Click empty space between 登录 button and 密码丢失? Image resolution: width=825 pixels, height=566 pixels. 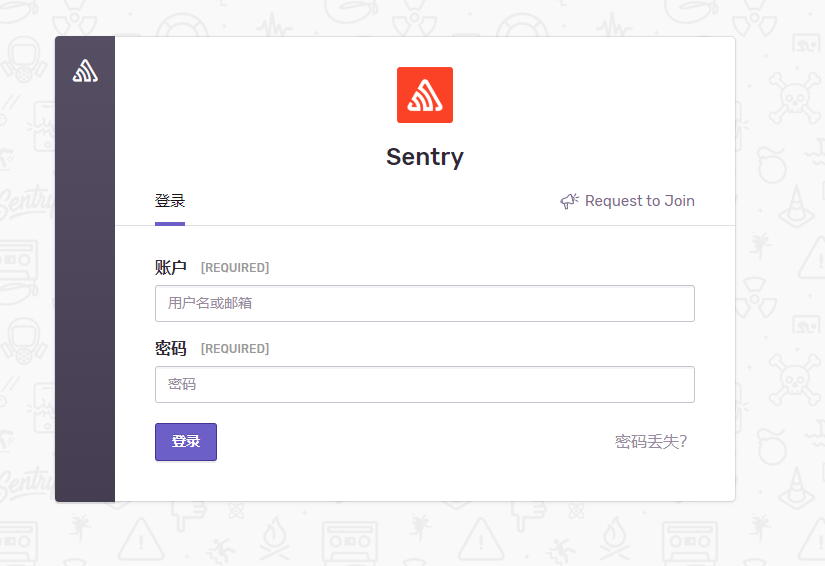click(416, 442)
